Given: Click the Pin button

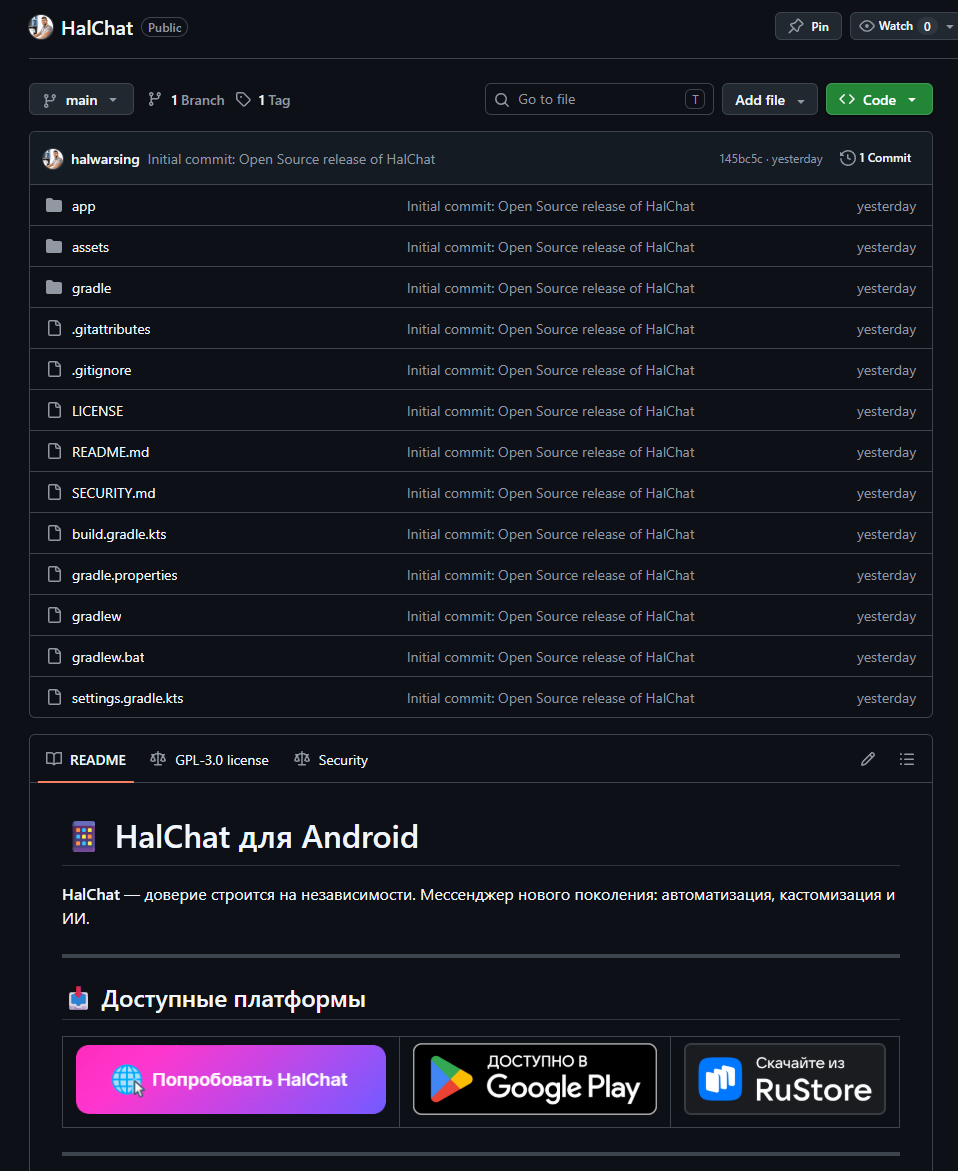Looking at the screenshot, I should [x=808, y=26].
